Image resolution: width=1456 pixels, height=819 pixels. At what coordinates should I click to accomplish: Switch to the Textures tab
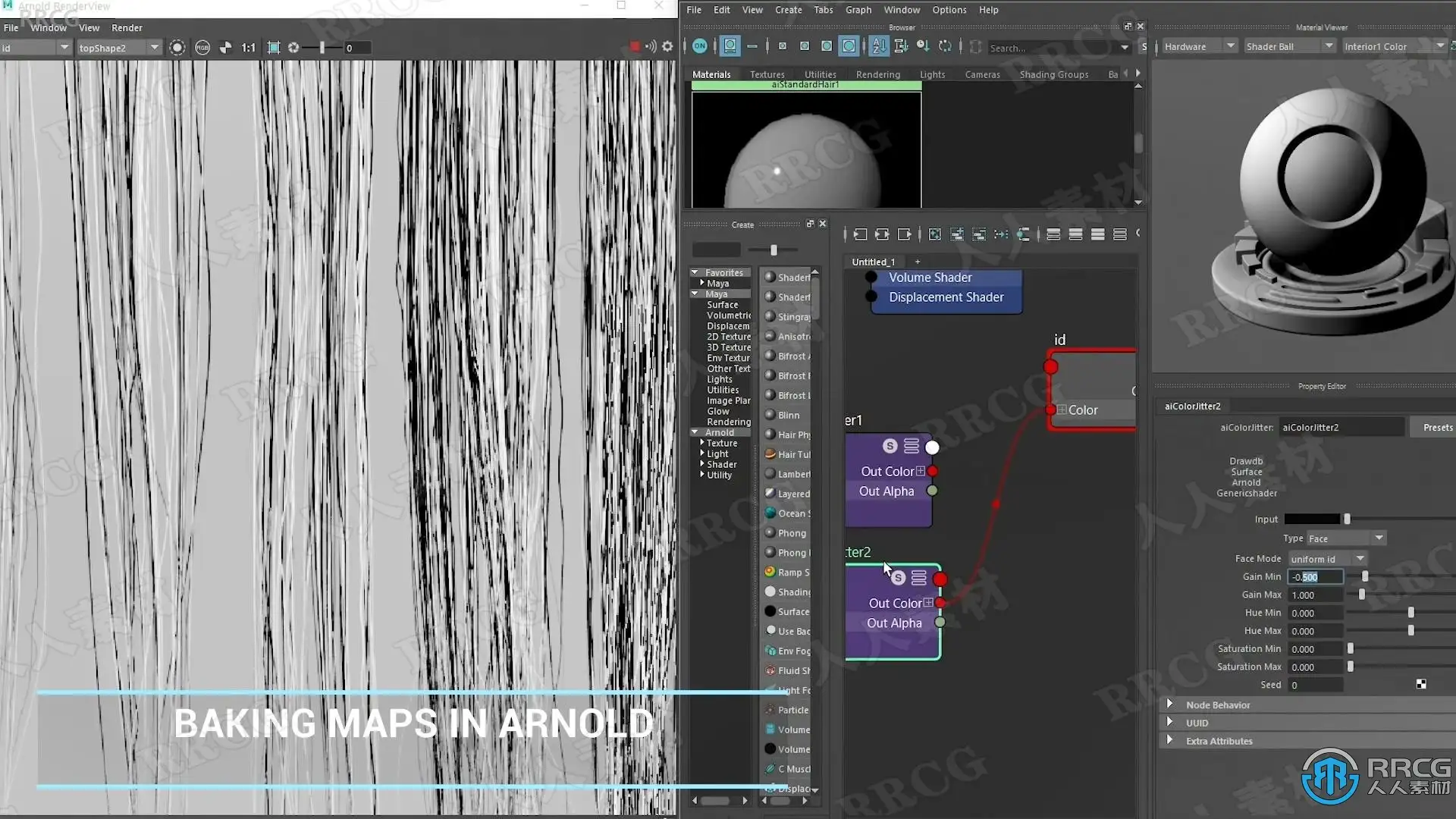coord(767,74)
